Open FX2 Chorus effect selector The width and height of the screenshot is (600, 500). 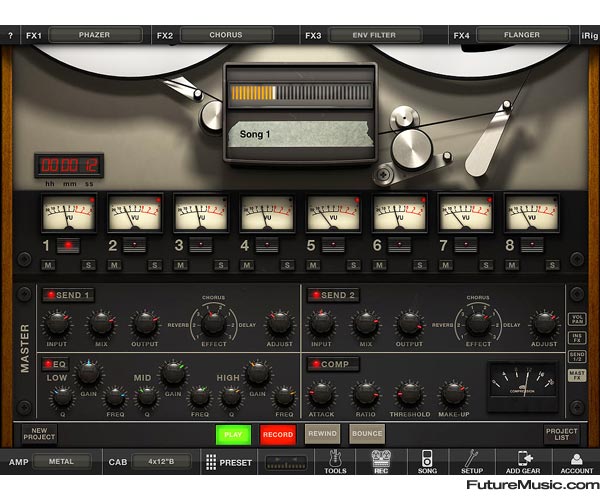point(227,35)
